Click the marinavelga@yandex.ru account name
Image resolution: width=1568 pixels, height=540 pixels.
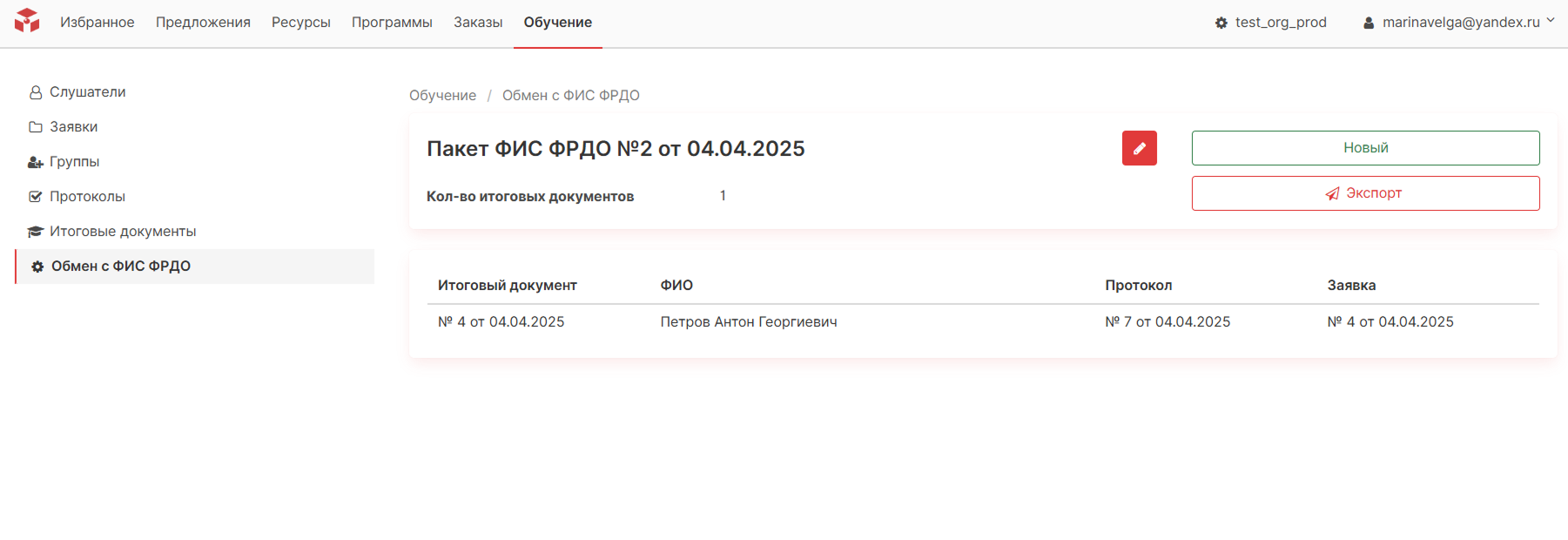[1461, 23]
